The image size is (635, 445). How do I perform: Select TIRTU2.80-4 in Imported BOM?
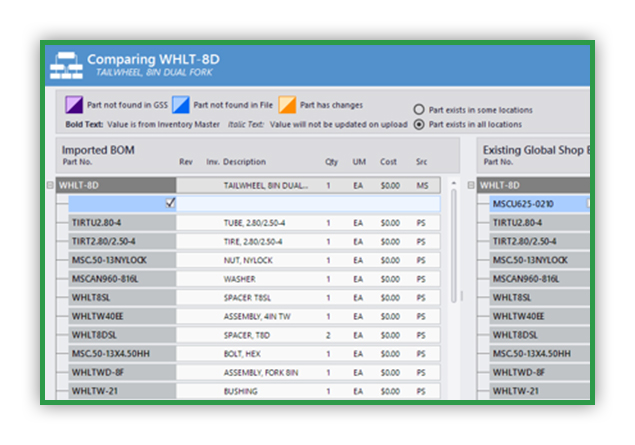[122, 223]
